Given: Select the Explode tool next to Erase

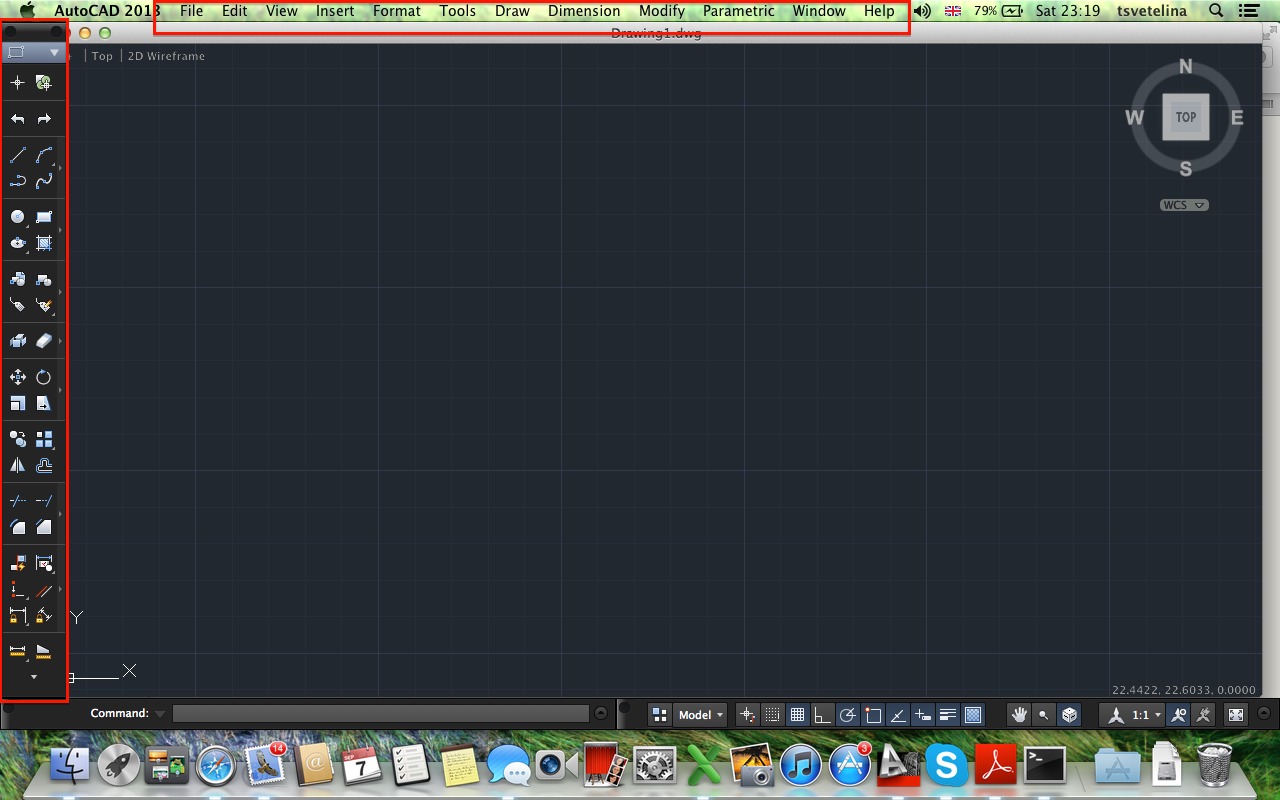Looking at the screenshot, I should pyautogui.click(x=18, y=341).
